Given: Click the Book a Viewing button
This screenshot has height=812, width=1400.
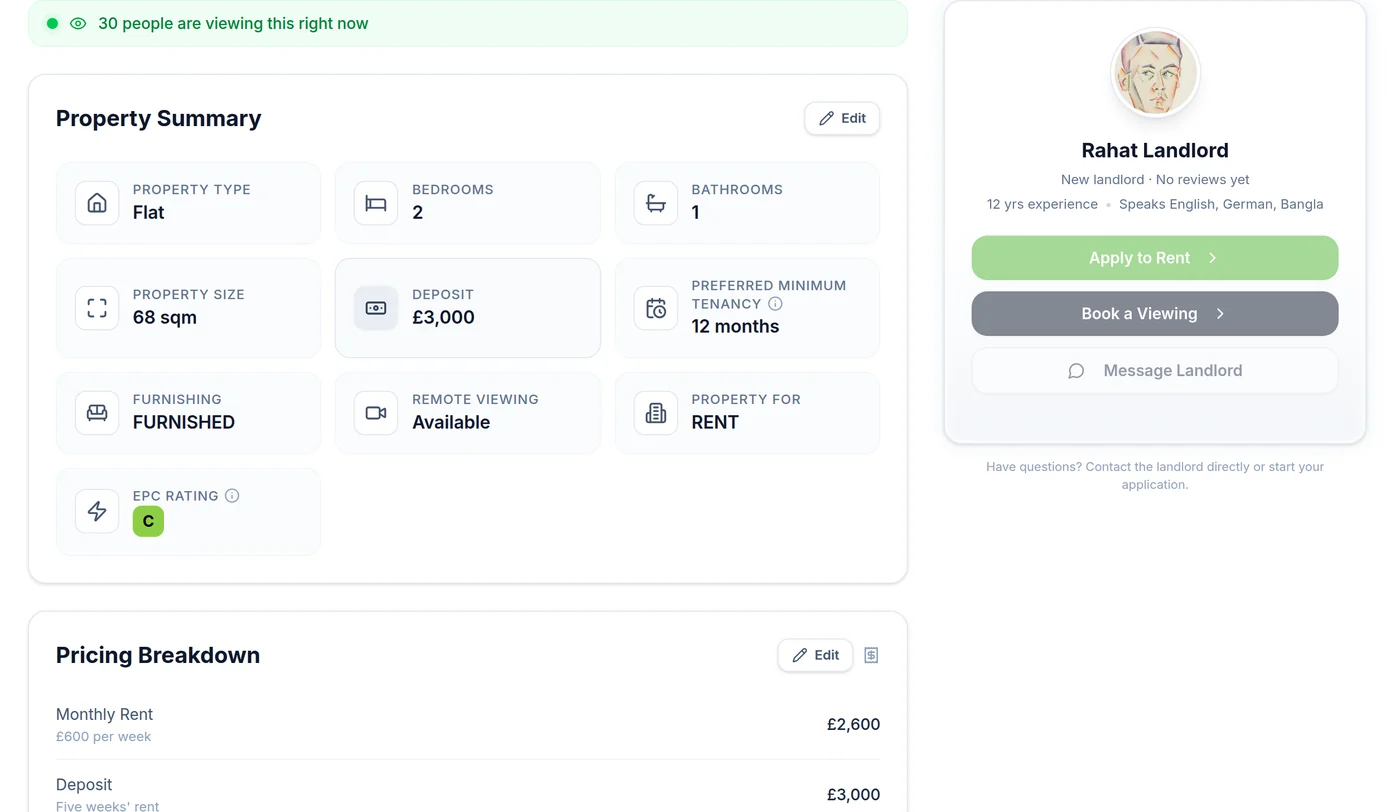Looking at the screenshot, I should pos(1155,314).
